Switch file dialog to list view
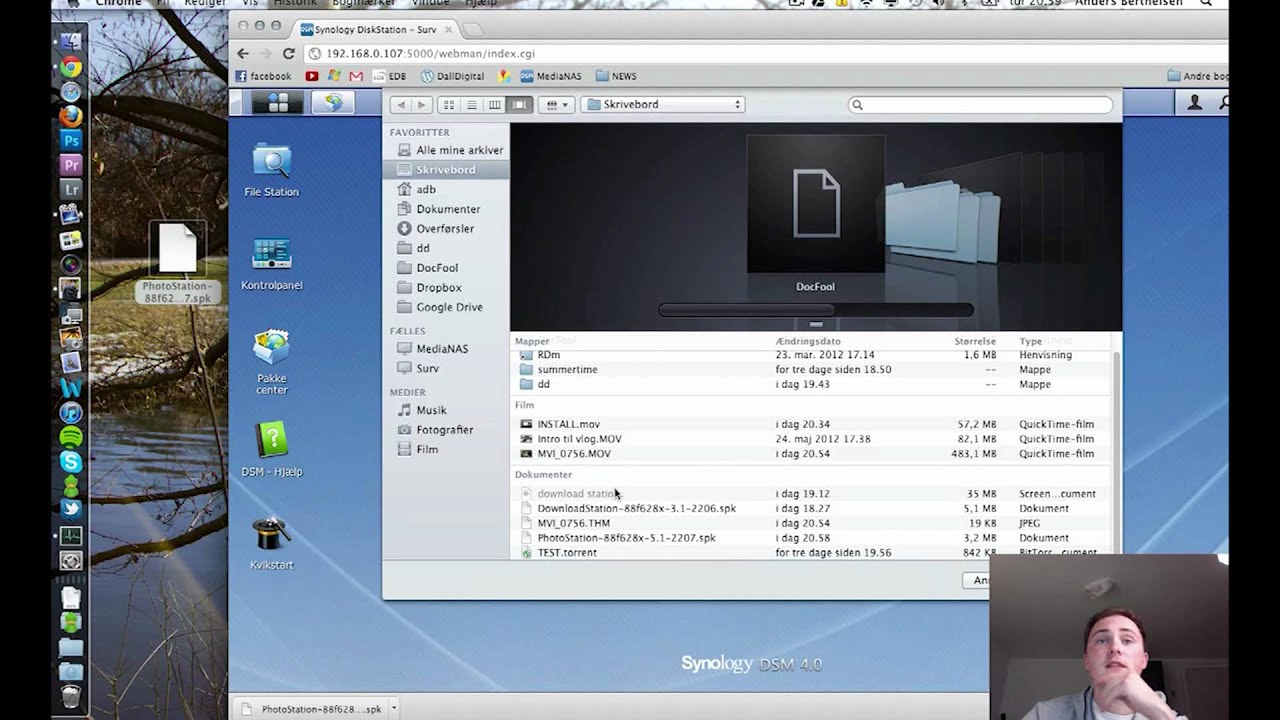 pyautogui.click(x=472, y=104)
